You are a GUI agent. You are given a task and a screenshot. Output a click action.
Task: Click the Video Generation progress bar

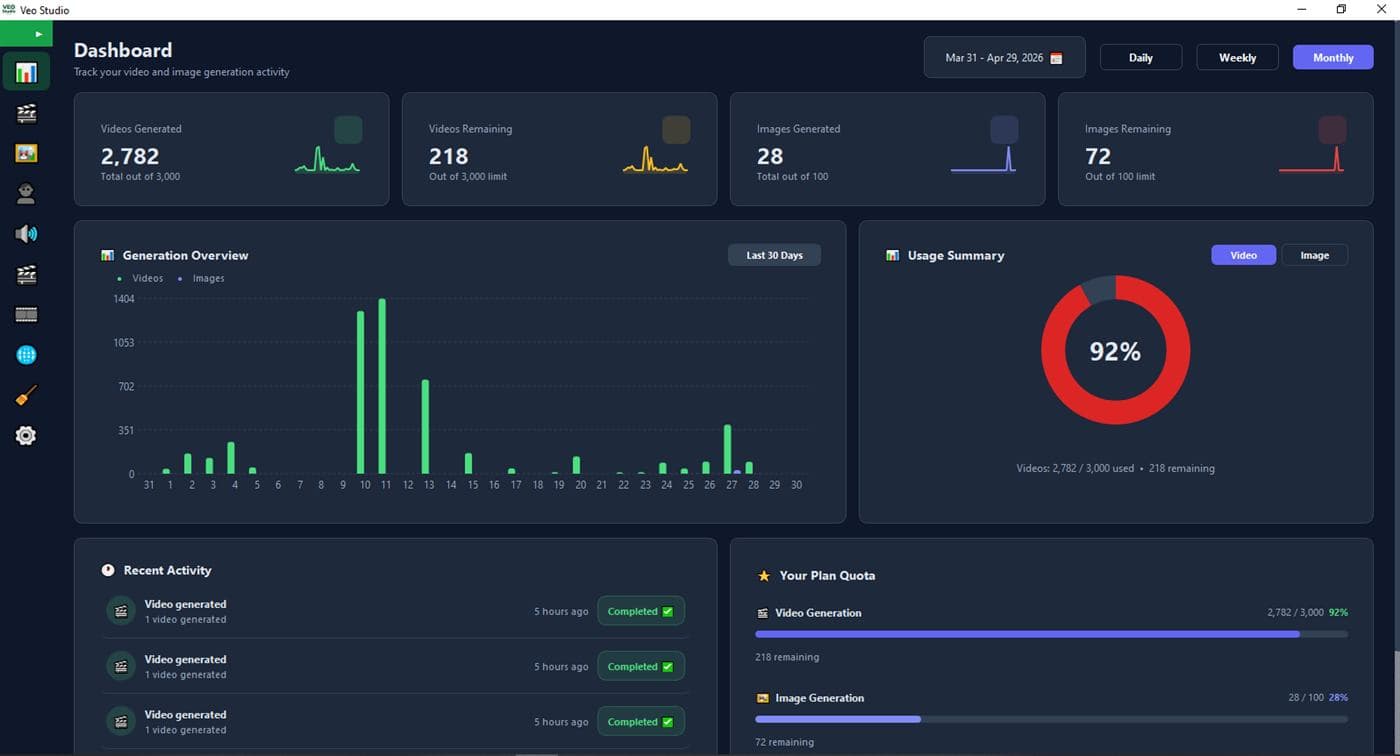[x=1051, y=634]
